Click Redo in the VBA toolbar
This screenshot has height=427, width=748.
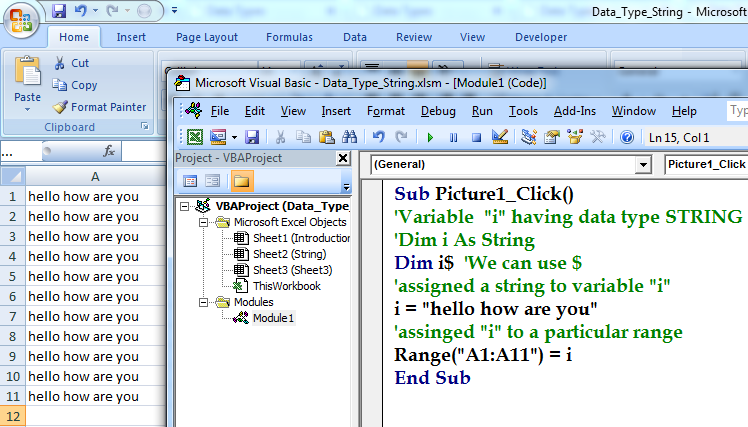401,137
